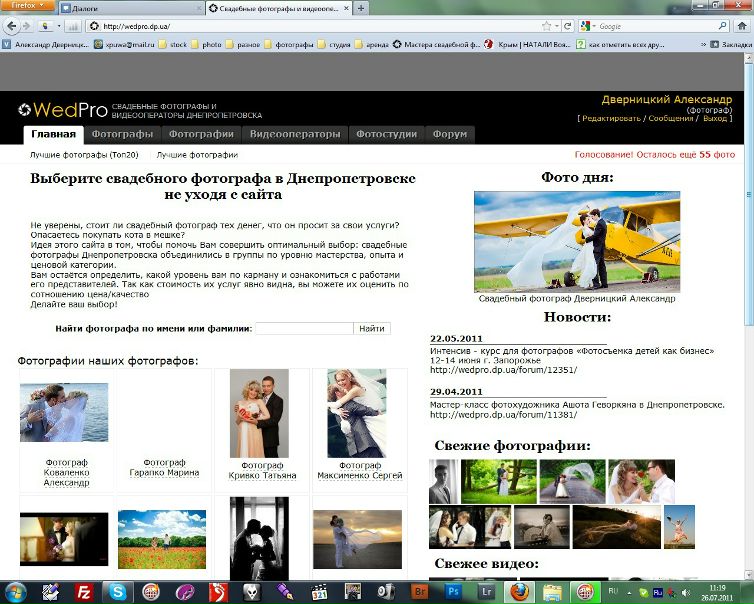Viewport: 754px width, 604px height.
Task: Click the Windows Start button
Action: (15, 591)
